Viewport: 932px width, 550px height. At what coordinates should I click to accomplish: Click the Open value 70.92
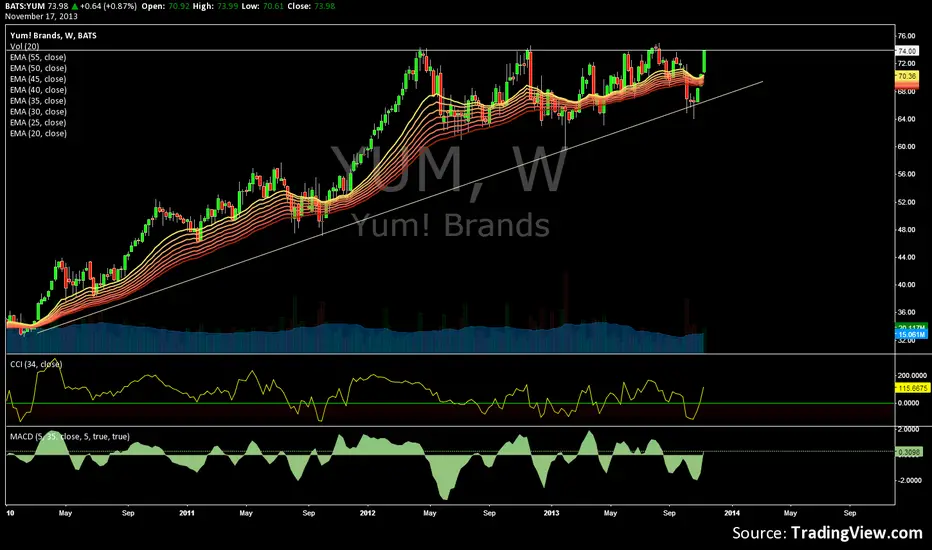click(179, 6)
